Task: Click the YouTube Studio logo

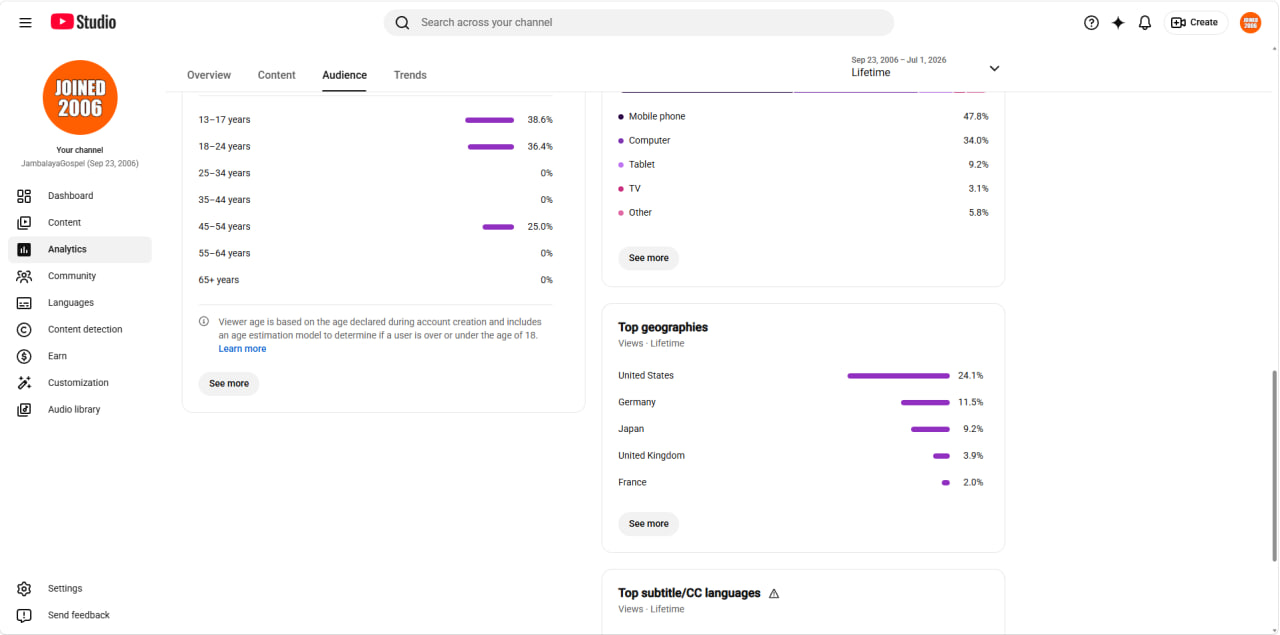Action: pos(83,22)
